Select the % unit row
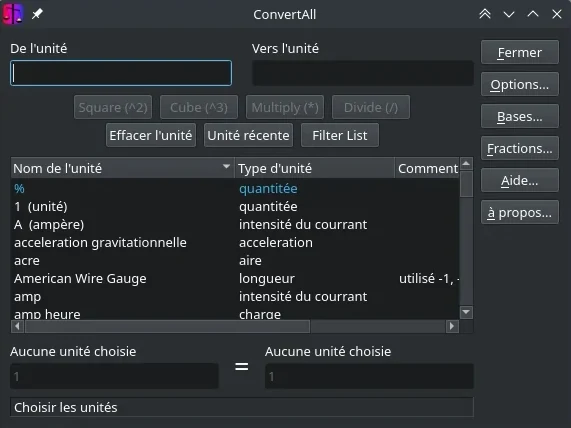 pos(235,189)
